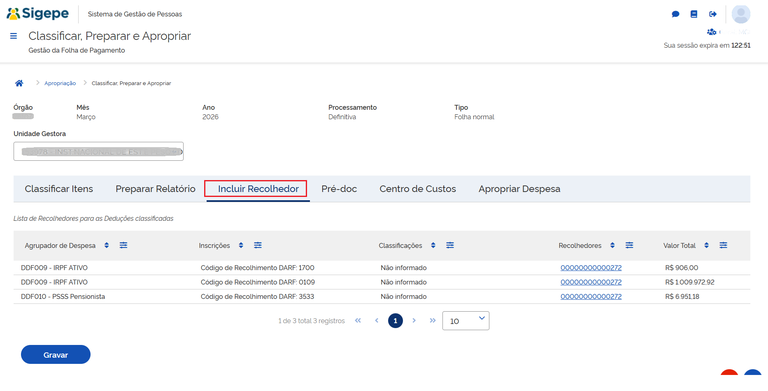Click 'Código de Recolhimento DARF: 3533' cell
Viewport: 768px width, 391px height.
258,296
